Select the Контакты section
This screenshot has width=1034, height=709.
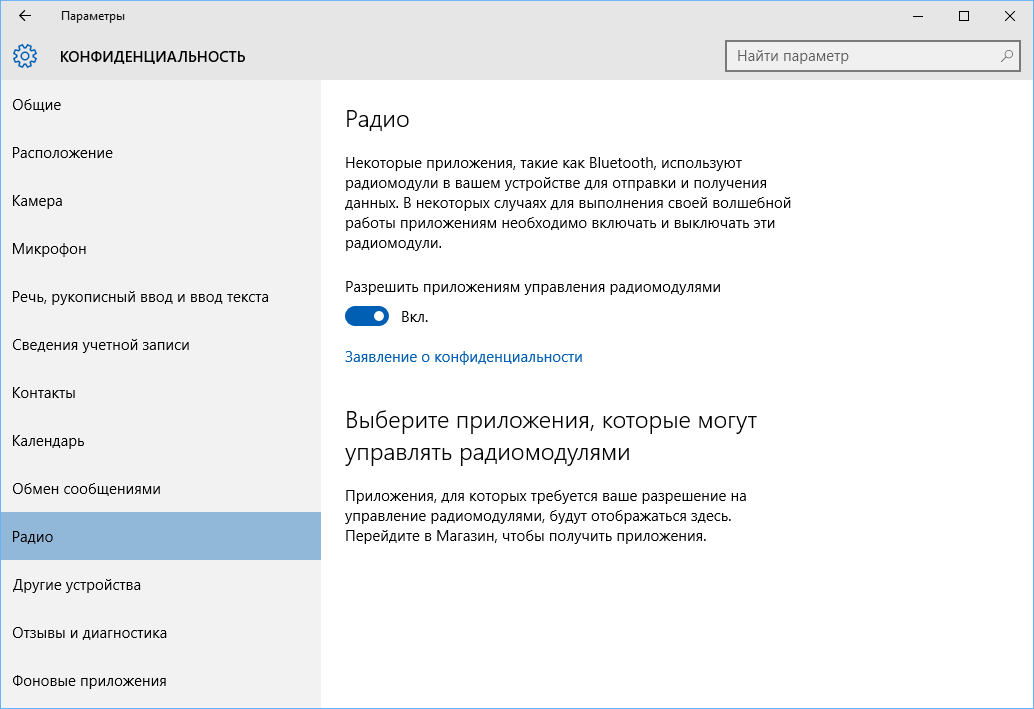45,393
